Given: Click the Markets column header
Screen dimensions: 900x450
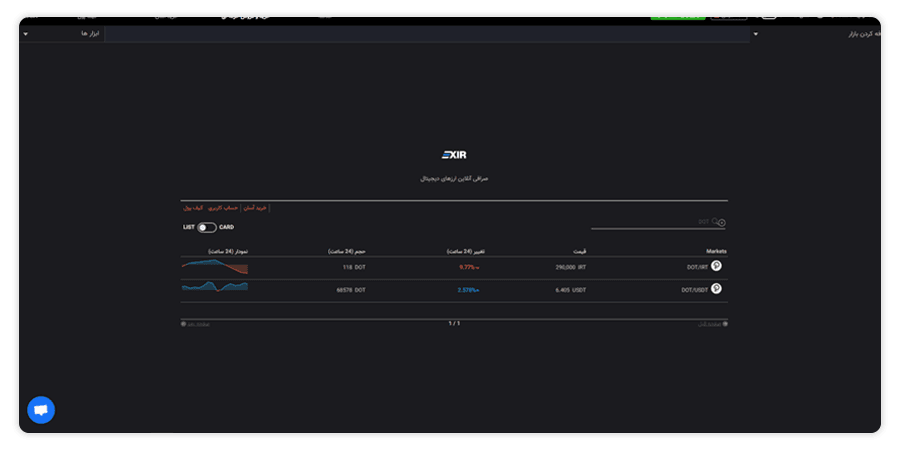Looking at the screenshot, I should (716, 251).
